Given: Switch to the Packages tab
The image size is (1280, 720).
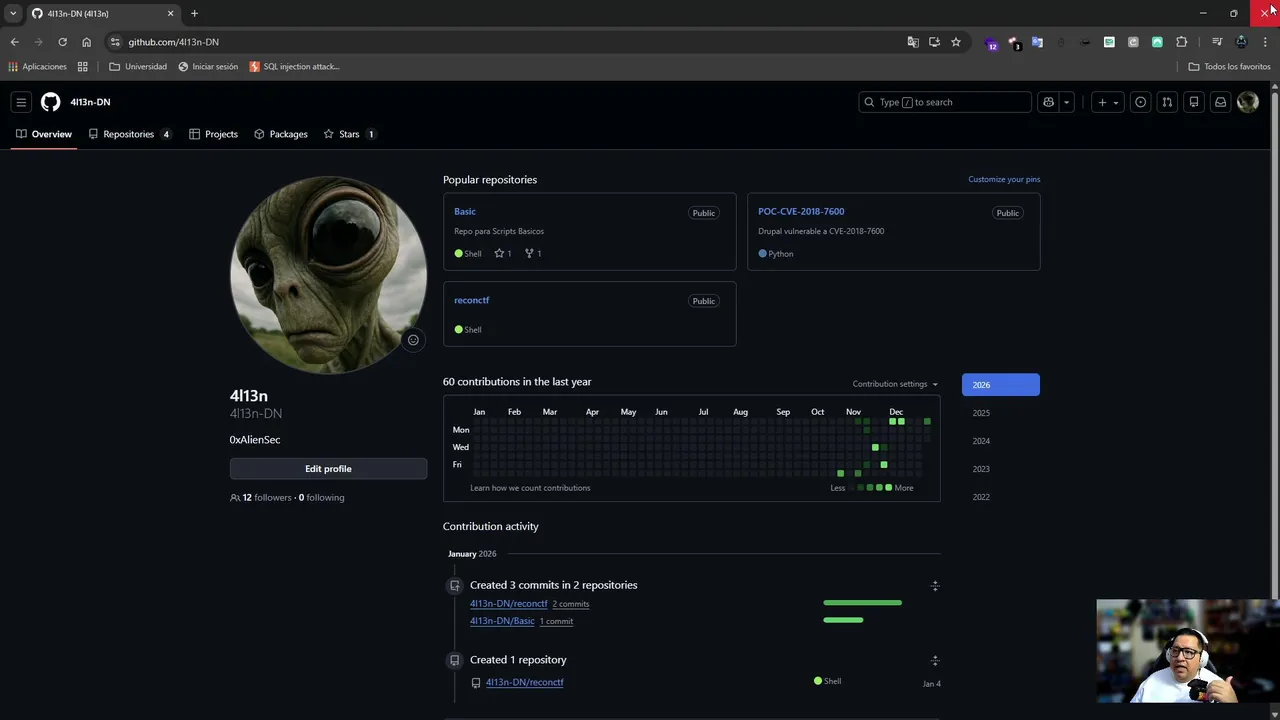Looking at the screenshot, I should [281, 134].
